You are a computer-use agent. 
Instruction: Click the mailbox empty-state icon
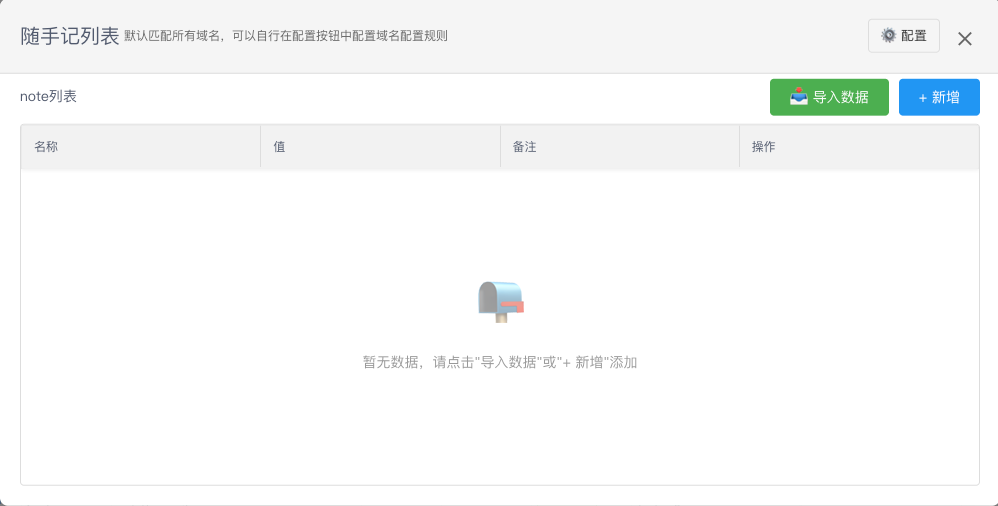point(500,300)
